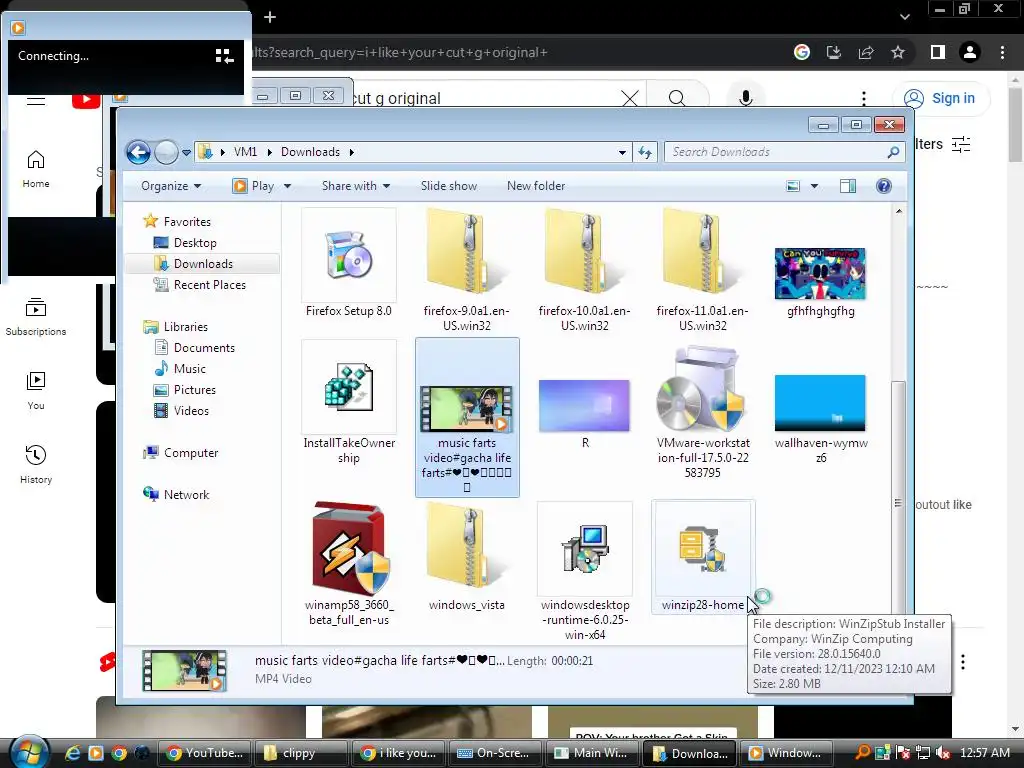Open Explorer help
The image size is (1024, 768).
click(x=884, y=186)
